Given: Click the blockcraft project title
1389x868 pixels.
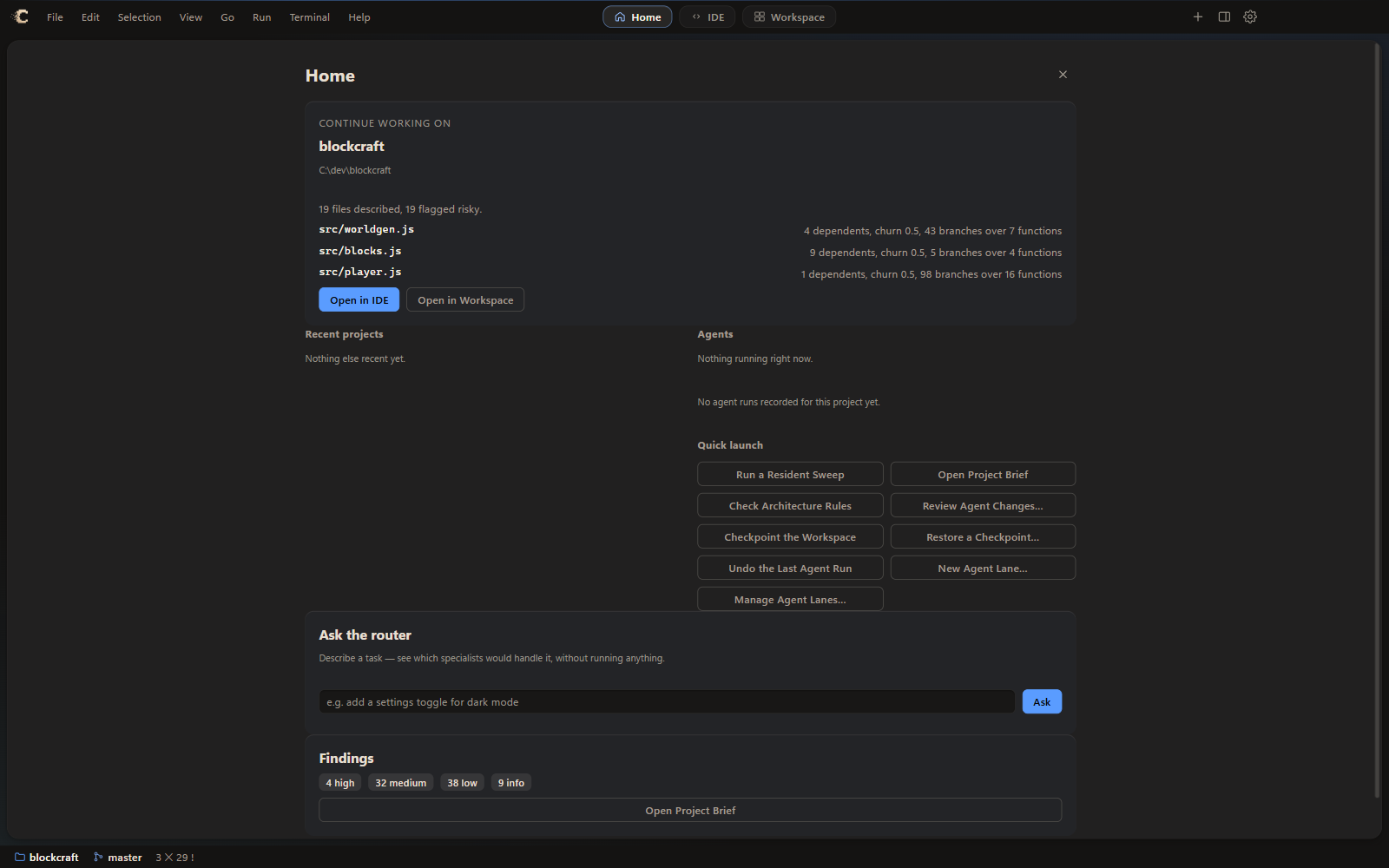Looking at the screenshot, I should (352, 146).
